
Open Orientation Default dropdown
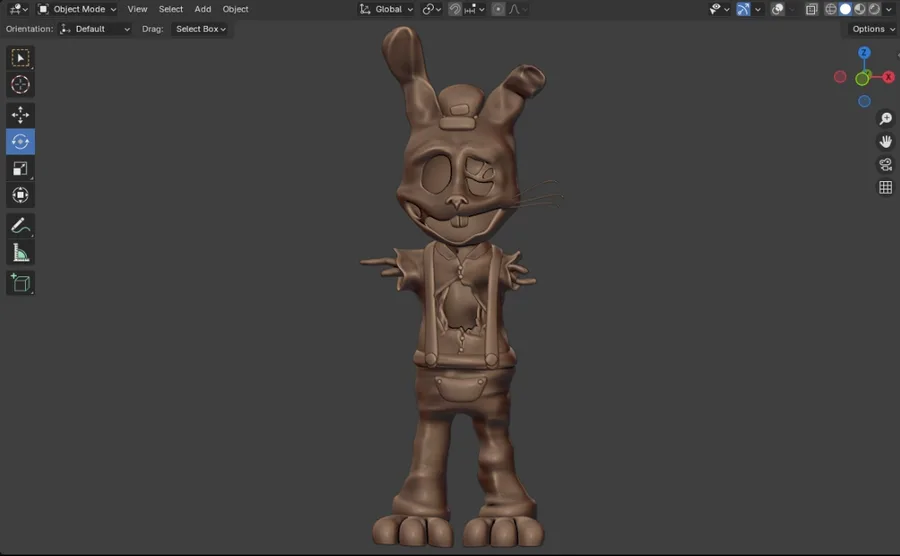pos(95,29)
